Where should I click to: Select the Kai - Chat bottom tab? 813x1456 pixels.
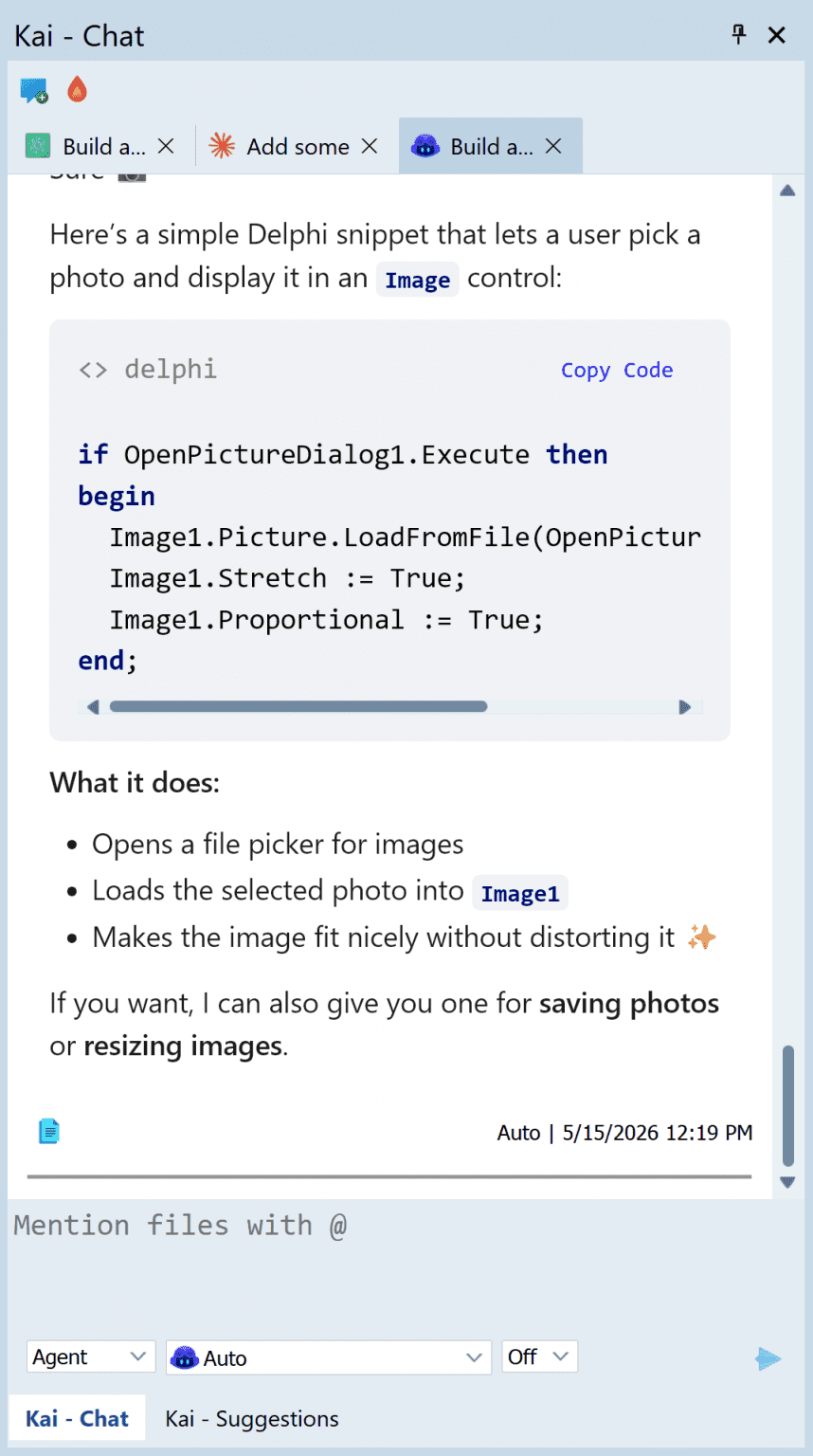(77, 1419)
